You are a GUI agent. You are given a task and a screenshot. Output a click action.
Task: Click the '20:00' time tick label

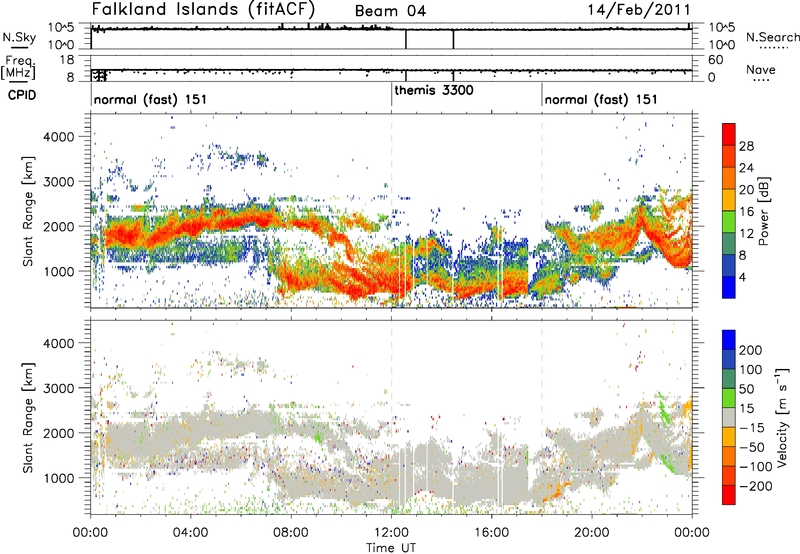tap(592, 533)
